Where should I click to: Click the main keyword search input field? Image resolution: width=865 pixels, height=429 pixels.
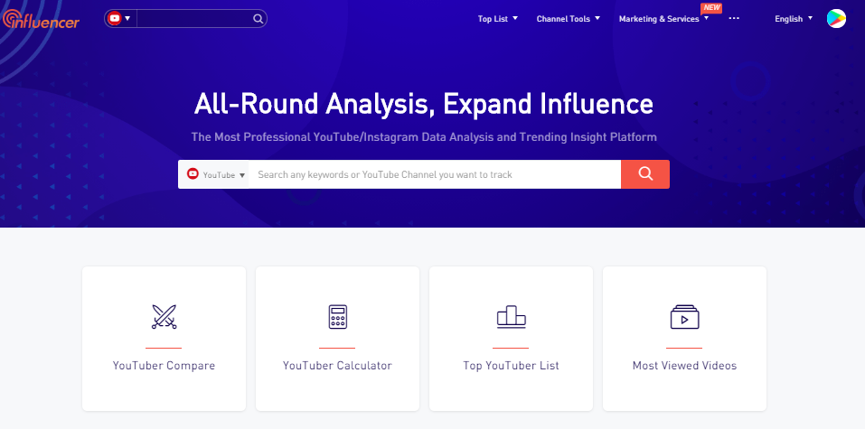[435, 175]
